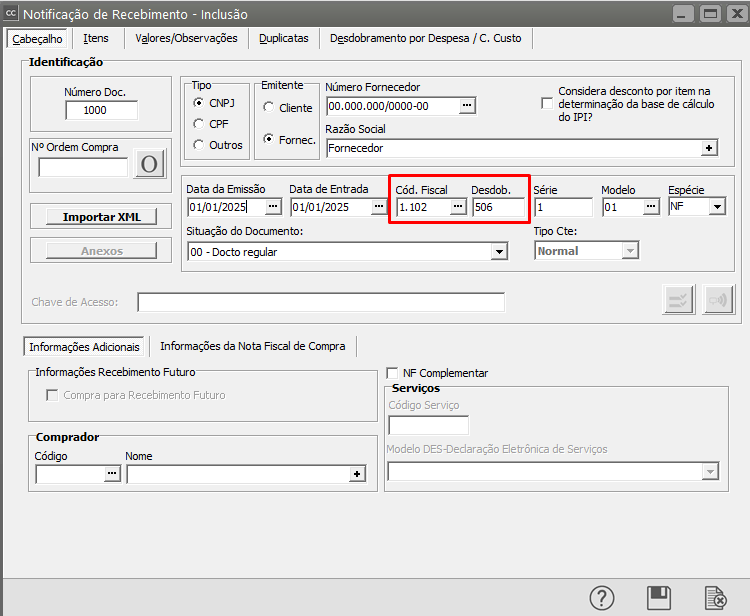Click the save floppy disk icon
This screenshot has width=750, height=616.
(658, 598)
